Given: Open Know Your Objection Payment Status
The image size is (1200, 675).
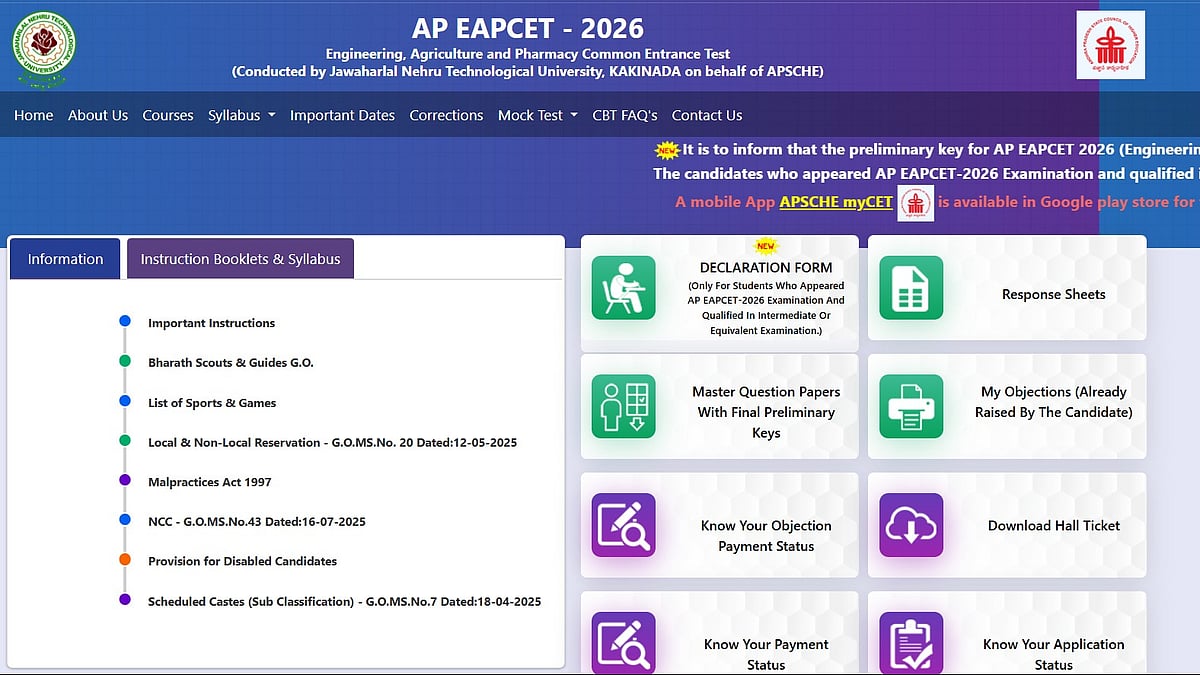Looking at the screenshot, I should pos(719,526).
